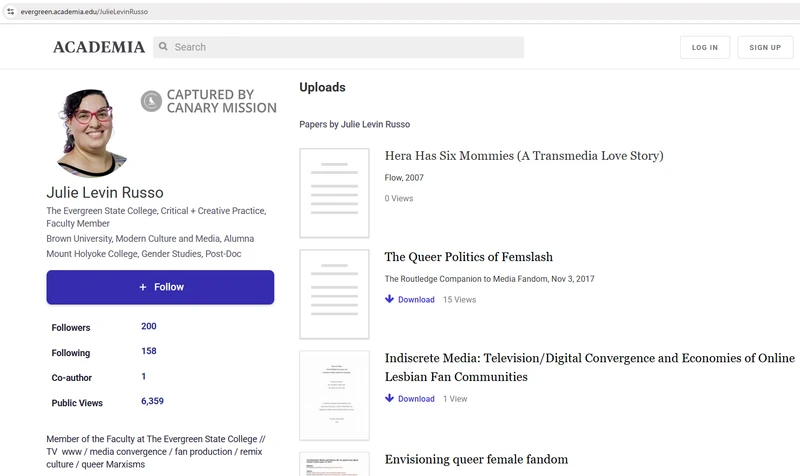Click the Co-author label
This screenshot has height=476, width=800.
point(71,378)
